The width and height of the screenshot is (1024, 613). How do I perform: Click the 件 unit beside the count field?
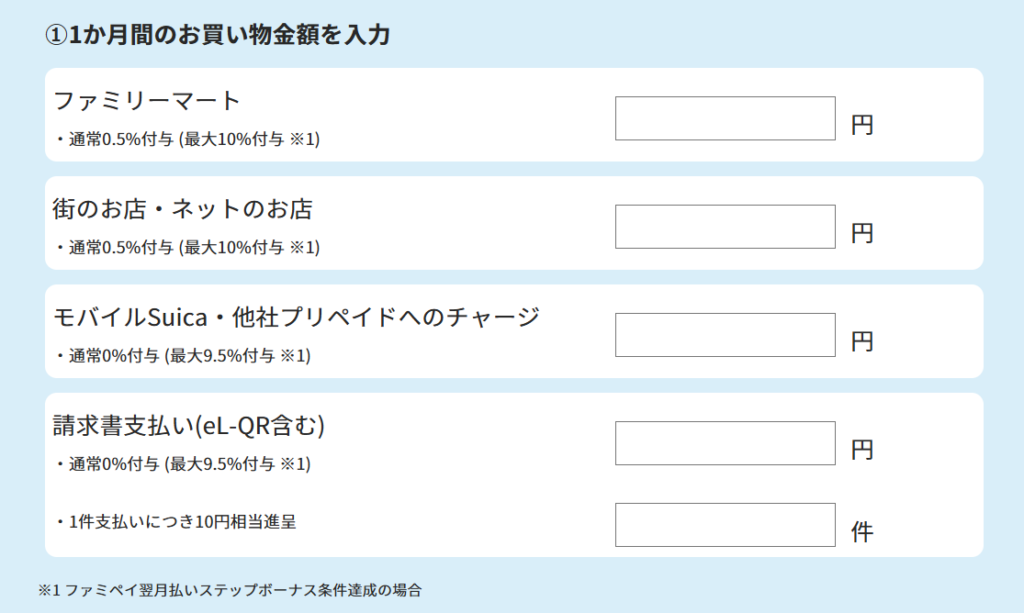(862, 532)
